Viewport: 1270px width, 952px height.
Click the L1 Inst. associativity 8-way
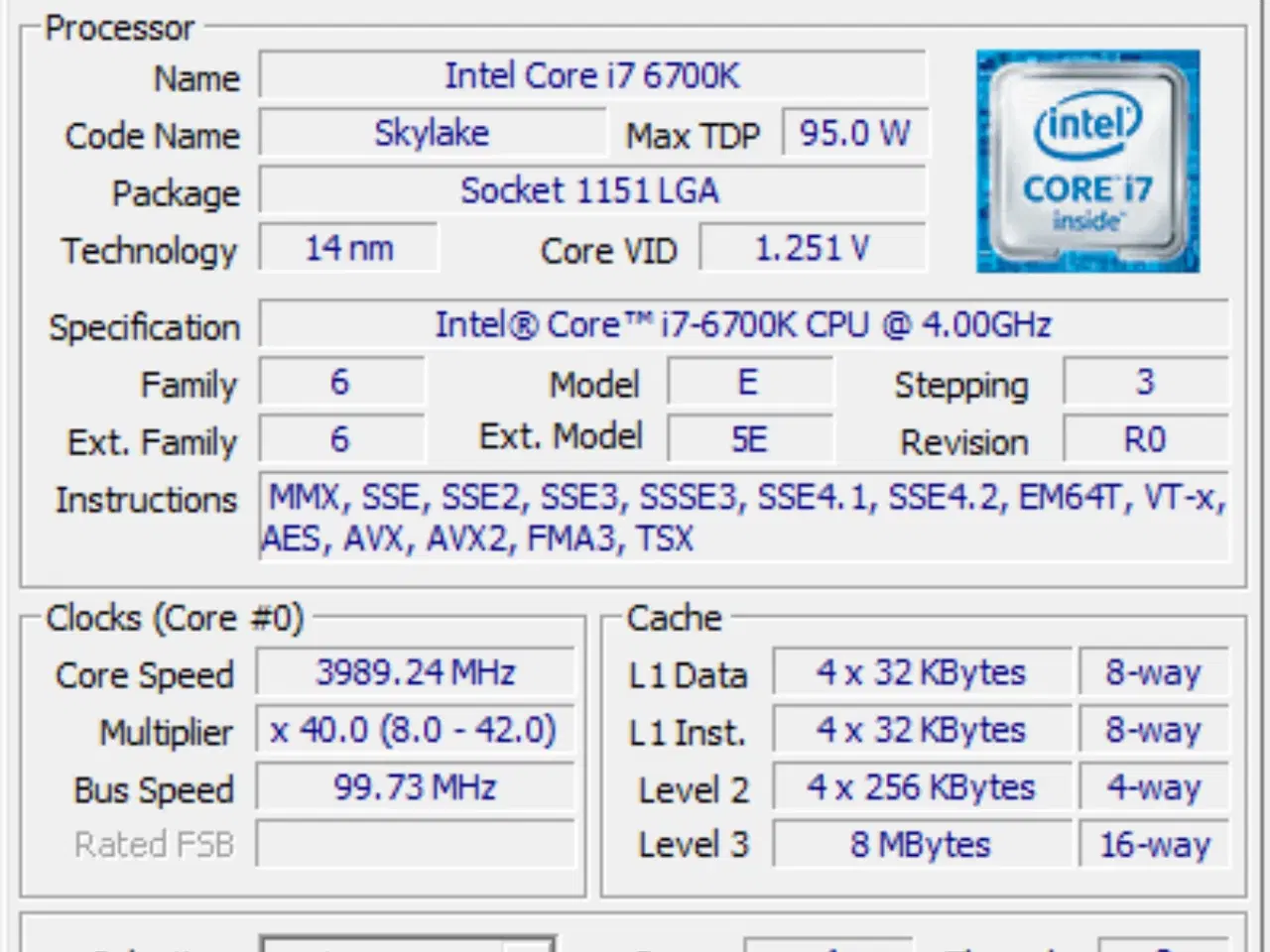(x=1154, y=730)
